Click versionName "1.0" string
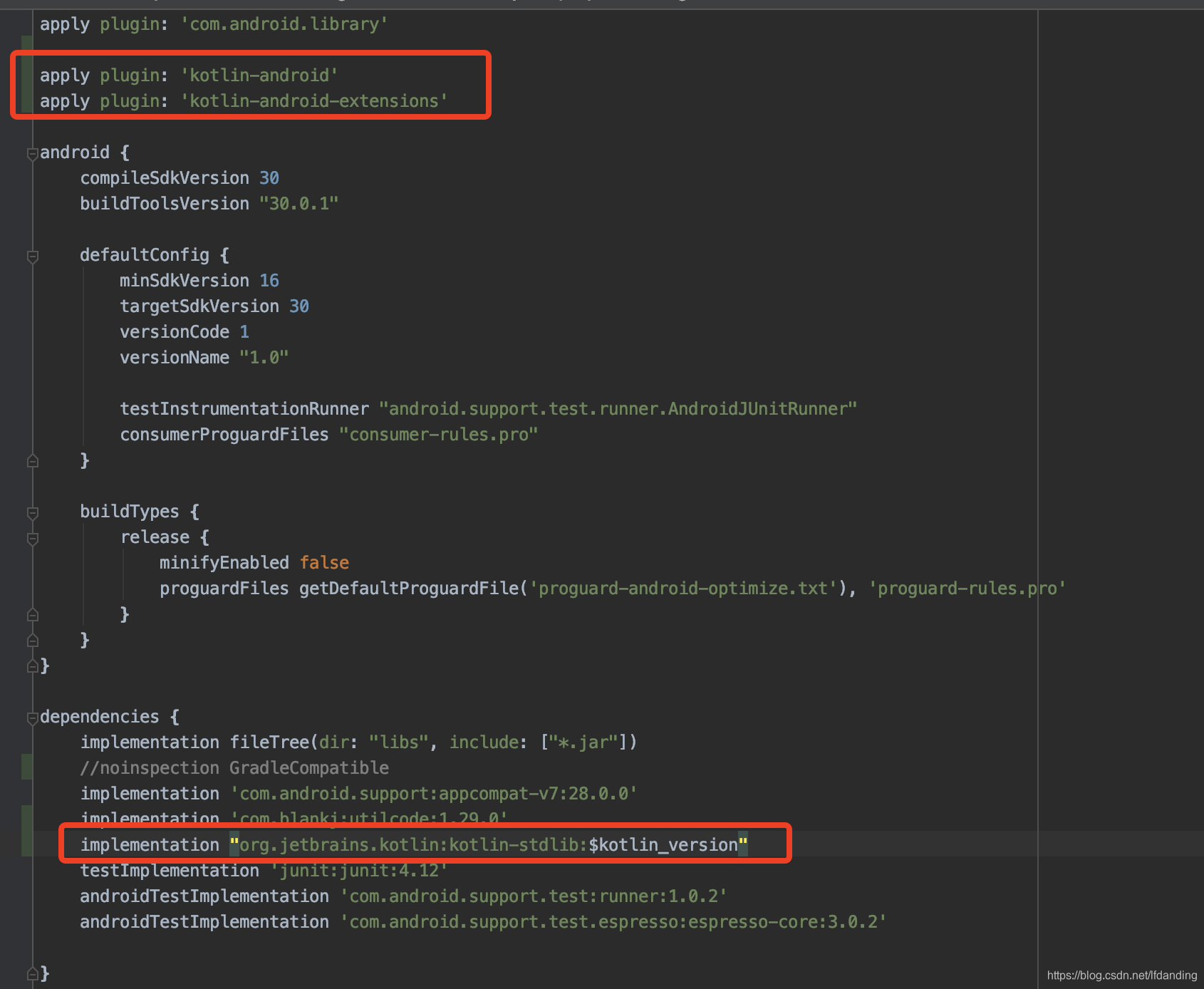Screen dimensions: 1204x989 [x=264, y=358]
